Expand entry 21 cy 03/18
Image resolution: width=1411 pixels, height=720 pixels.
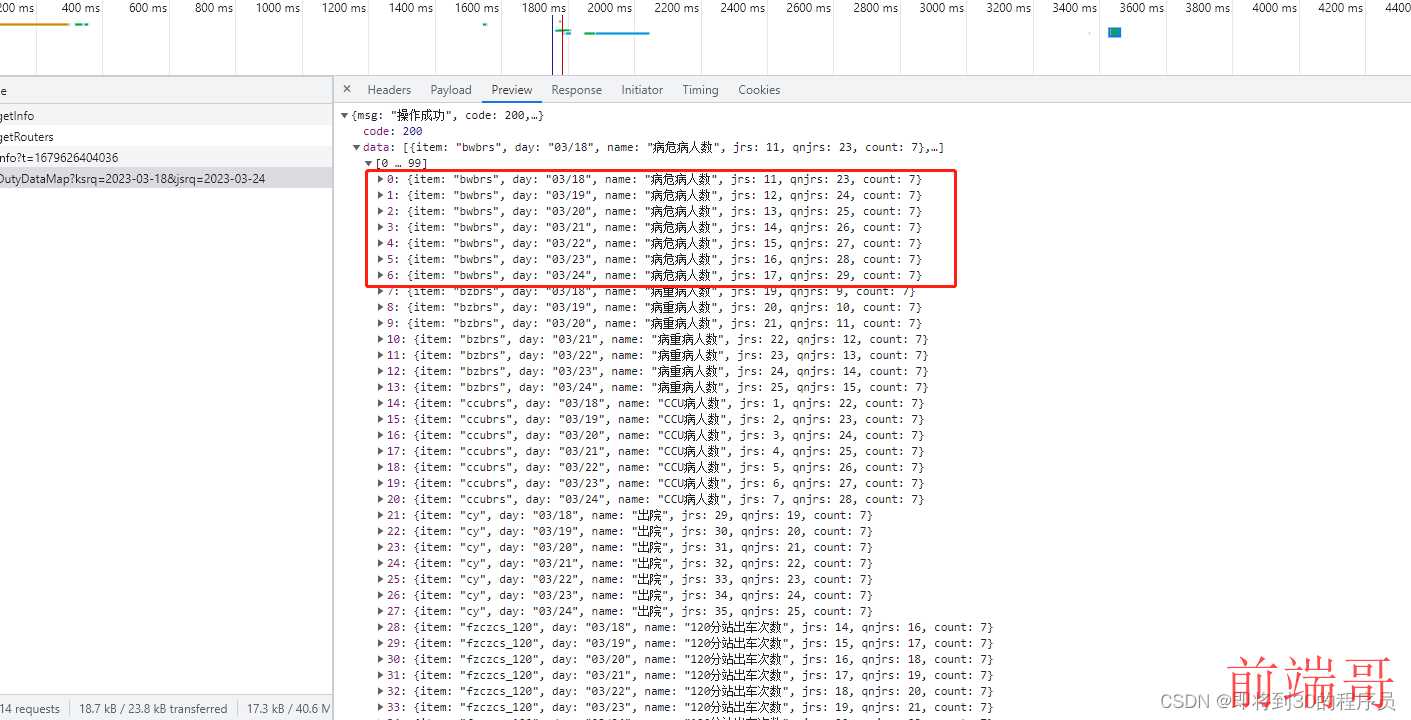pos(380,515)
